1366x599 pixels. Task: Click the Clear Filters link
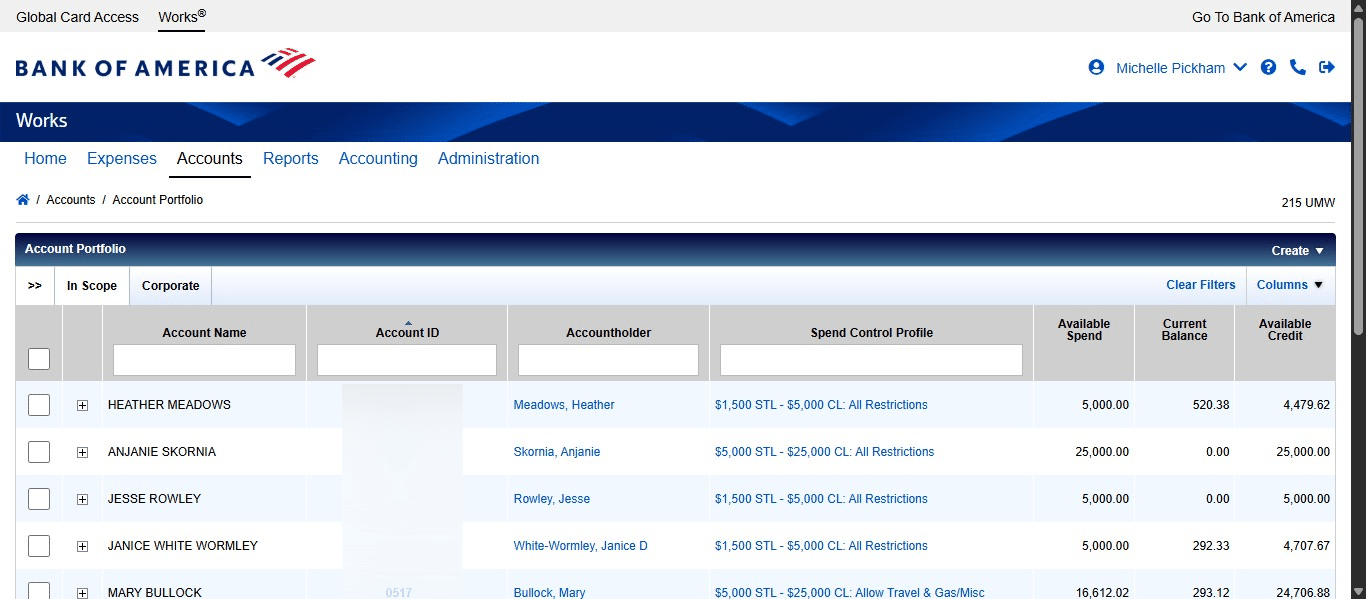(x=1201, y=285)
